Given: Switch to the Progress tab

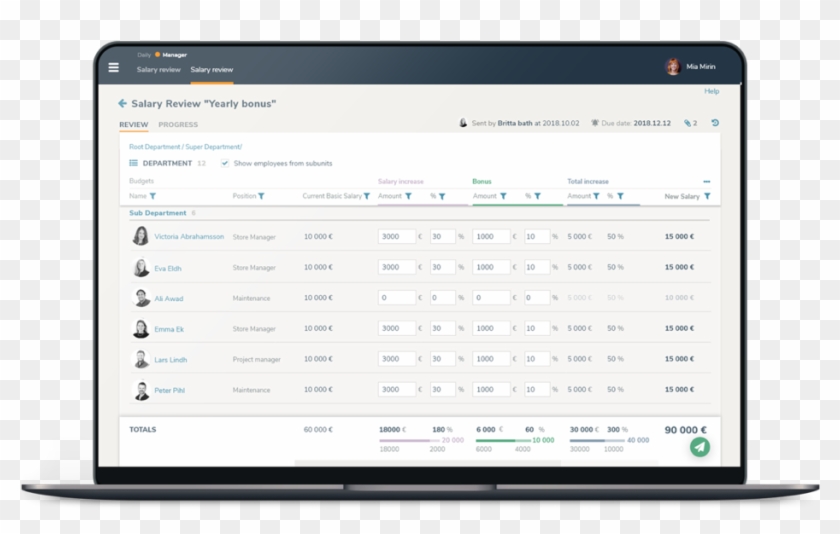Looking at the screenshot, I should click(x=178, y=125).
